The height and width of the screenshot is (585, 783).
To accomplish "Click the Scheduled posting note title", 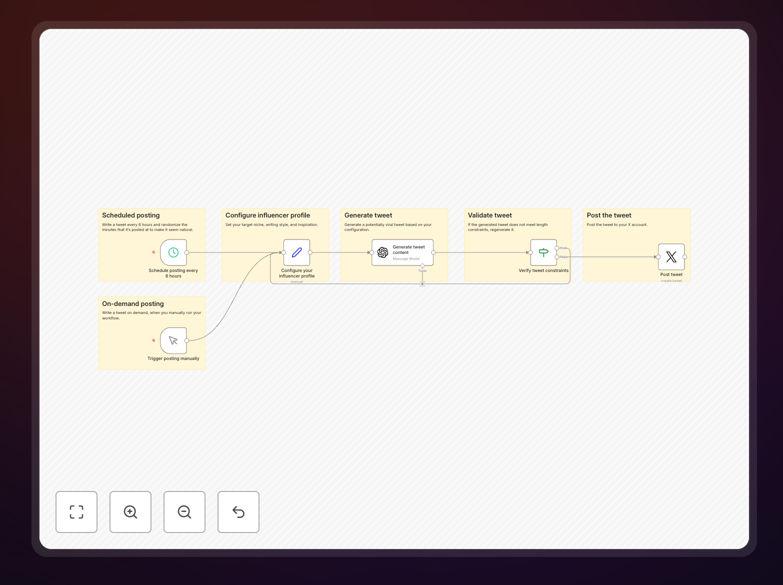I will click(131, 215).
